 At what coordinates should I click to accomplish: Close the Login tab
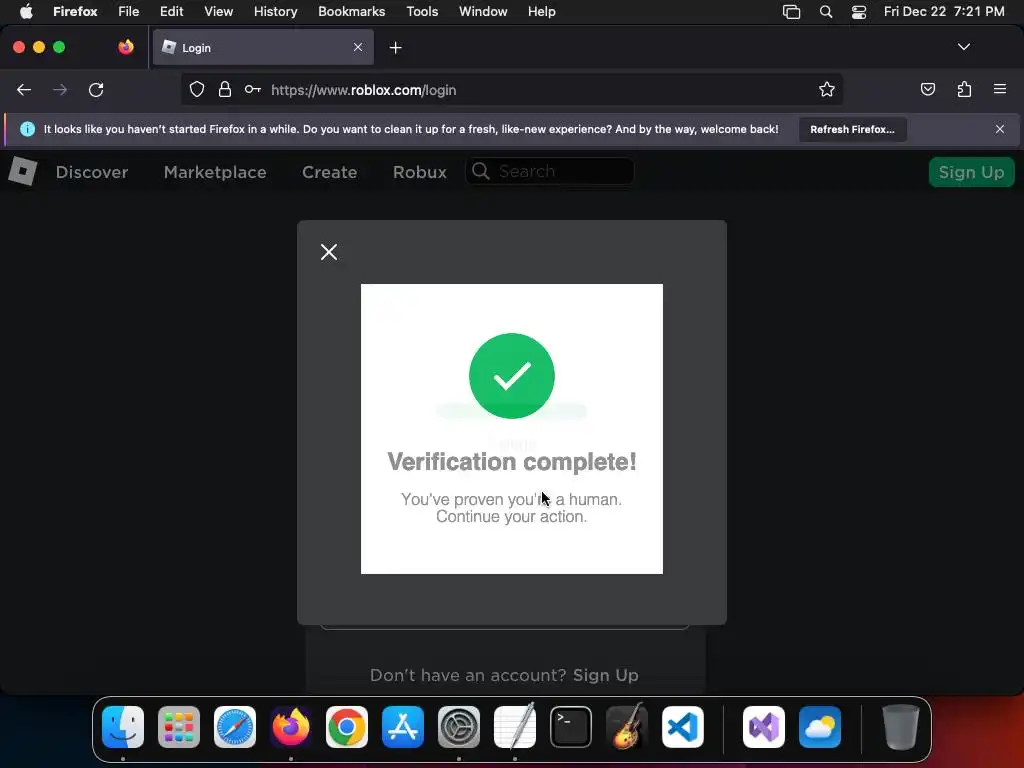358,47
